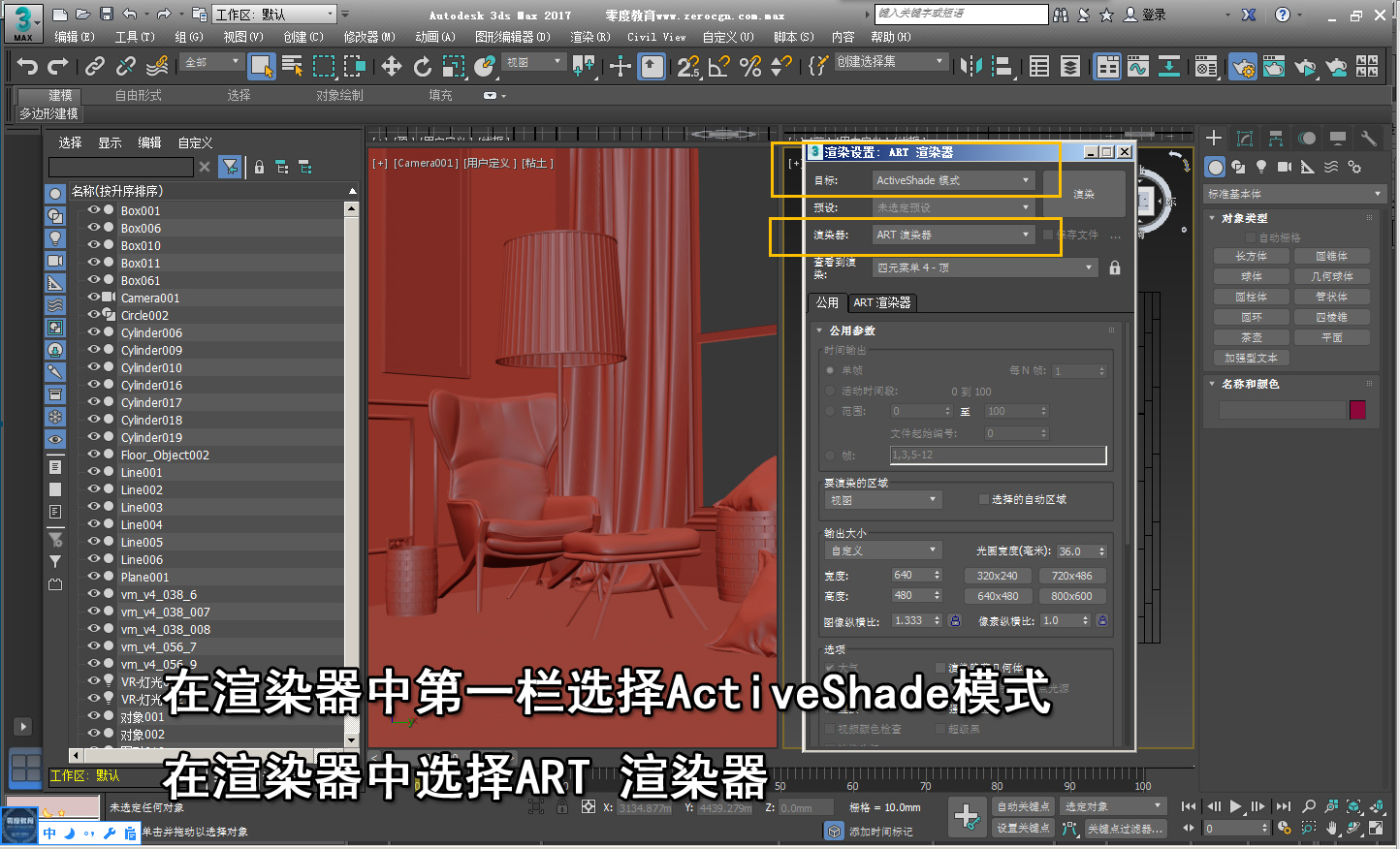Image resolution: width=1400 pixels, height=849 pixels.
Task: Open Named Selection Sets dropdown
Action: 890,61
